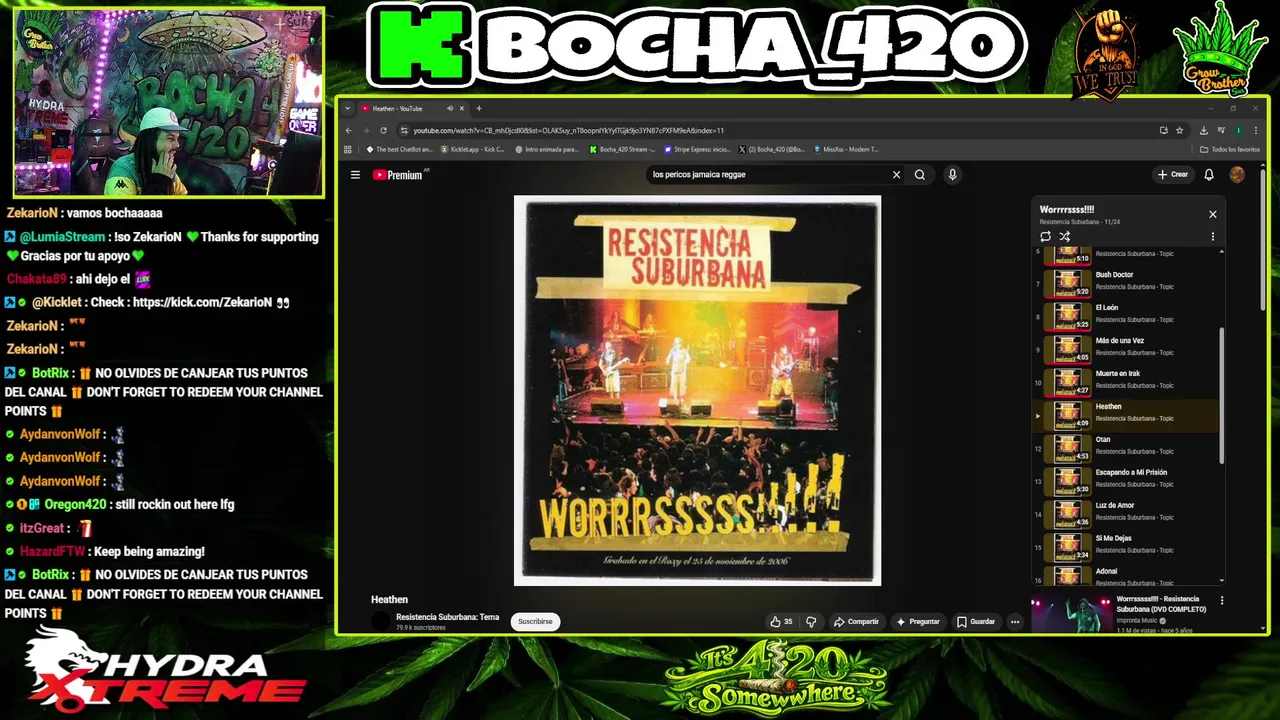Open DVD COMPLETO recommended video thumbnail
This screenshot has height=720, width=1280.
tap(1071, 614)
